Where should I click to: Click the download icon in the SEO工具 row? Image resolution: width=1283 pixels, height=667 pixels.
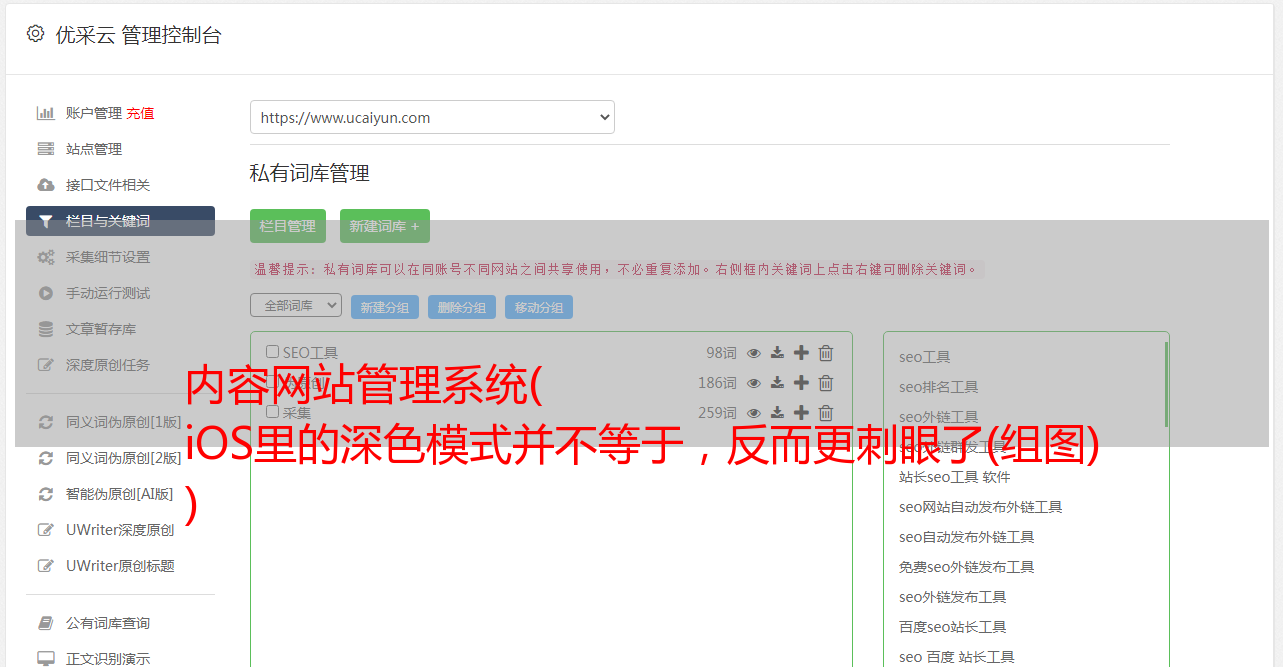coord(777,353)
